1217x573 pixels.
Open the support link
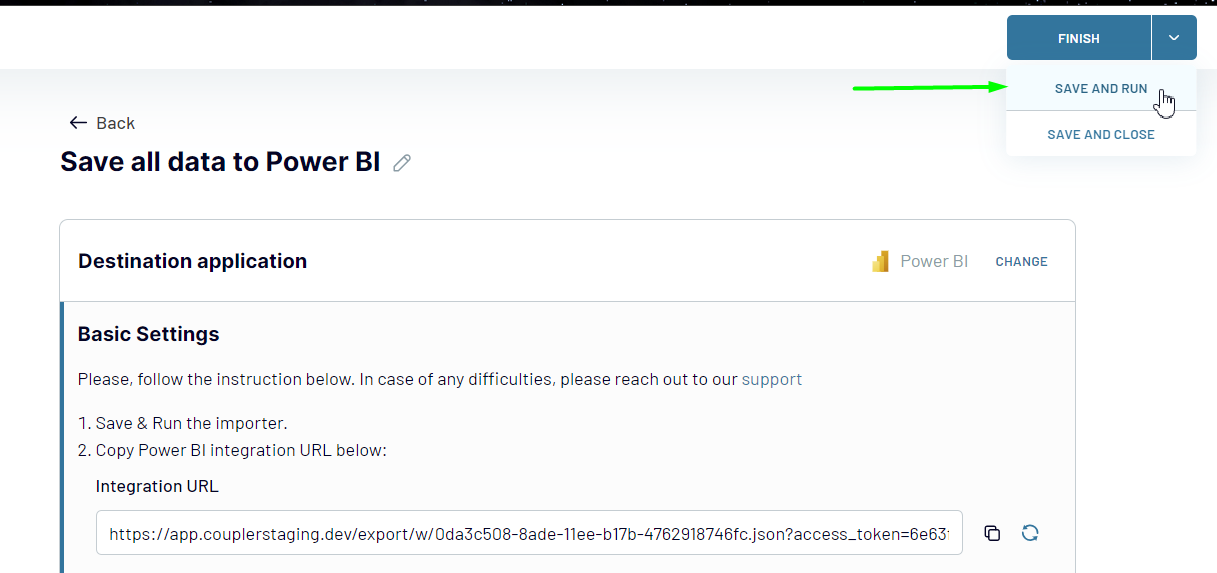[771, 379]
